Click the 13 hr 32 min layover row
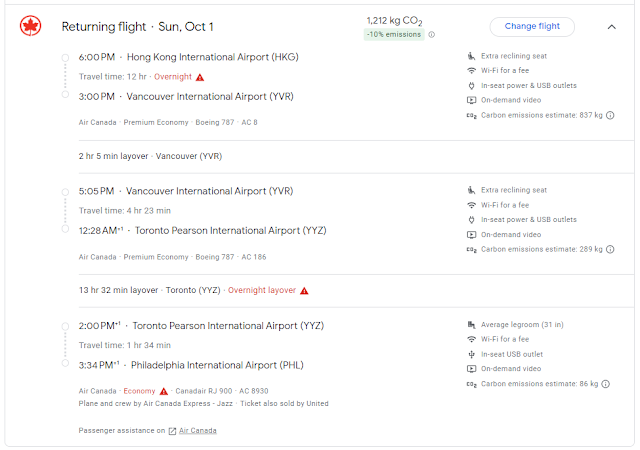 point(150,291)
